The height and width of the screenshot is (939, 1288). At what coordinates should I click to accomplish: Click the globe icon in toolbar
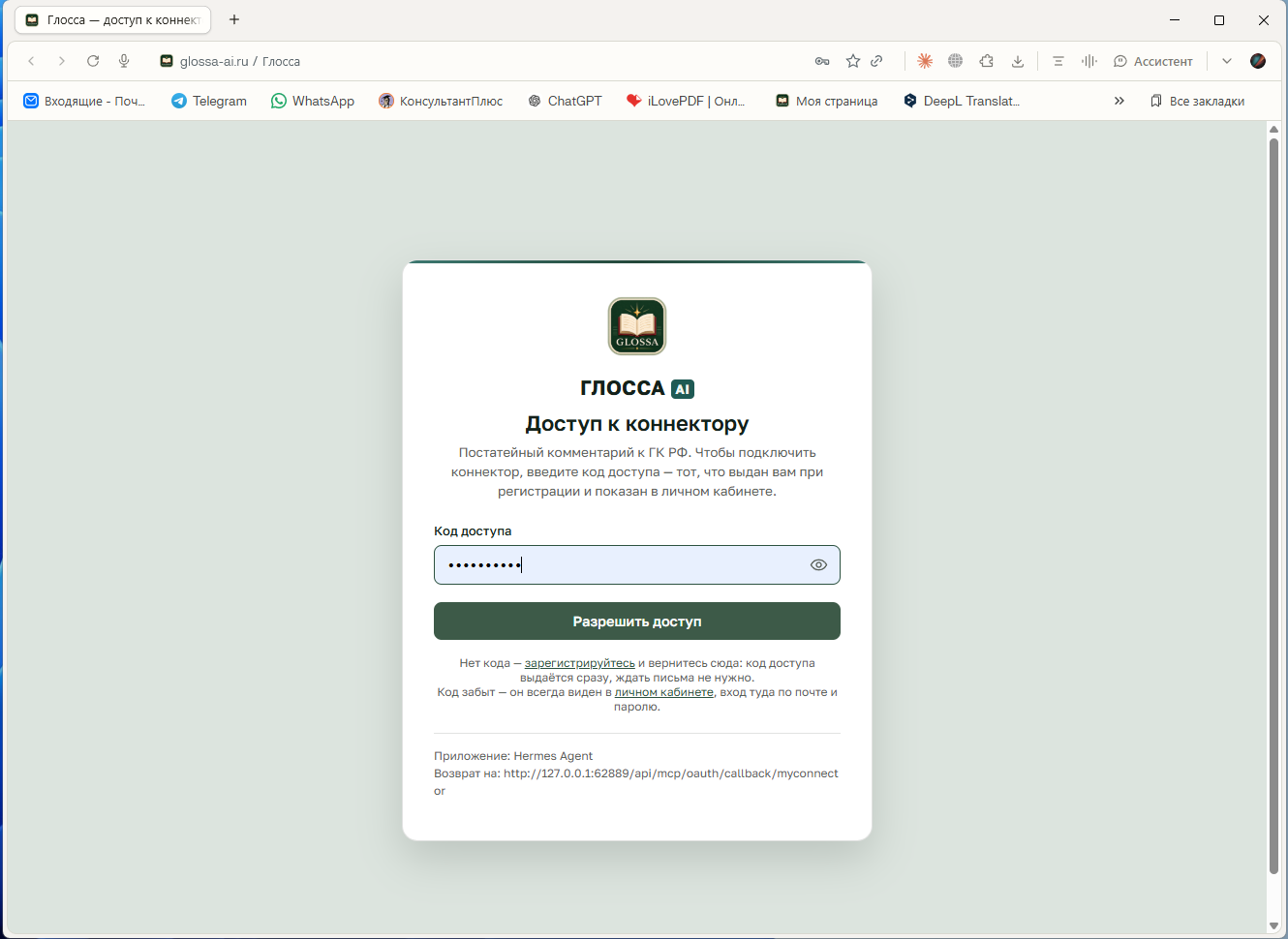coord(956,61)
